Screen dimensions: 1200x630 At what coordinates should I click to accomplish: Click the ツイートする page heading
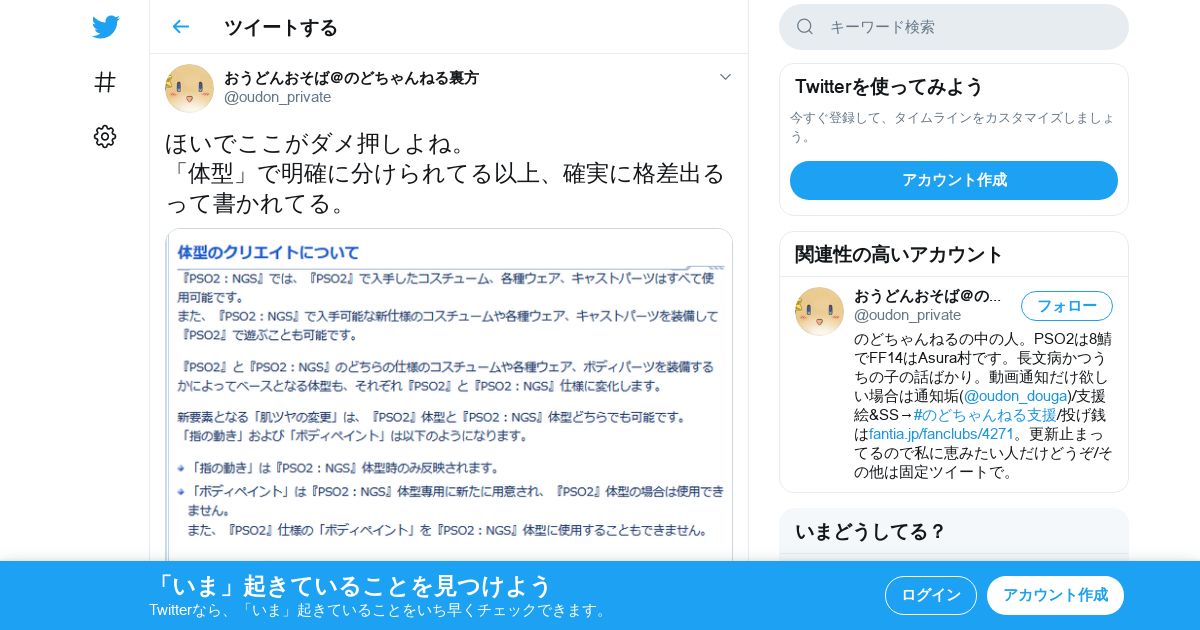tap(281, 27)
